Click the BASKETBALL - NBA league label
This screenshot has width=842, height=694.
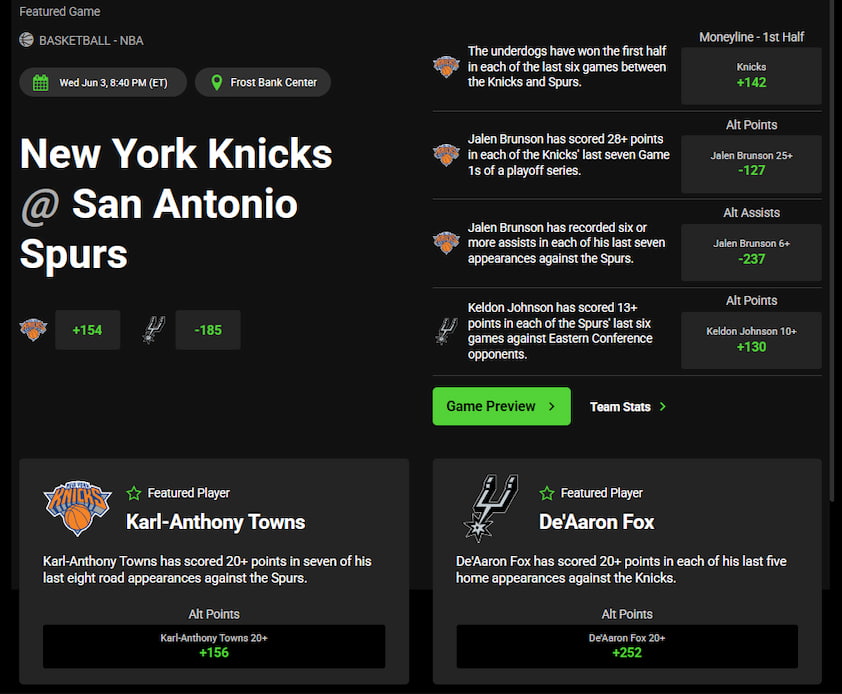coord(91,40)
